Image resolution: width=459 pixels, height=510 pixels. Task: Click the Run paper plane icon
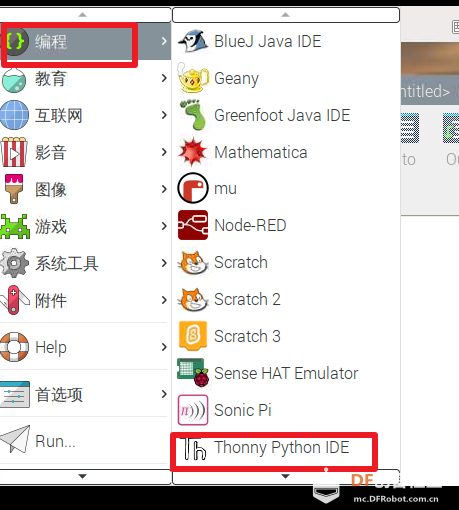pyautogui.click(x=15, y=439)
